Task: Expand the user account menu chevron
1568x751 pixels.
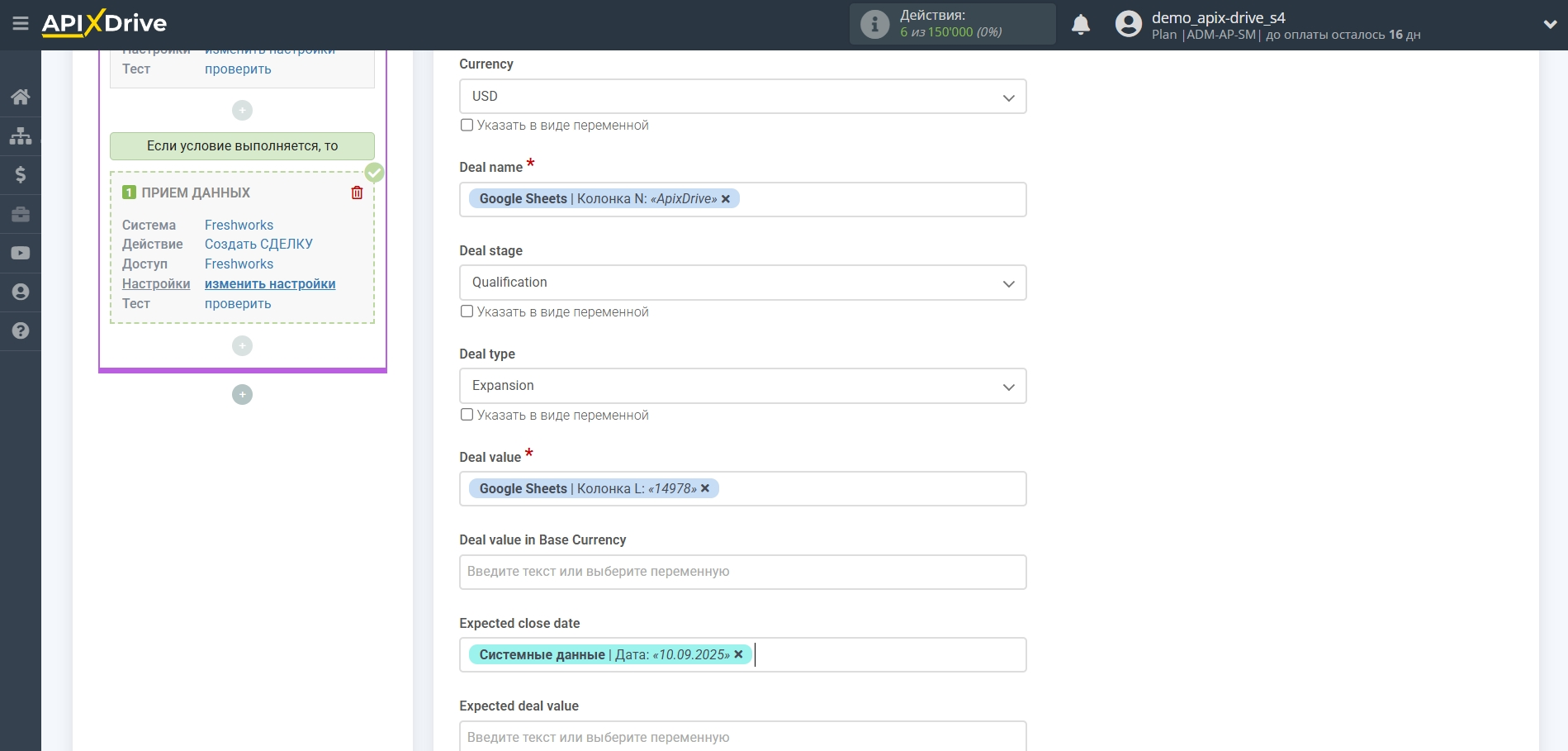Action: [x=1550, y=25]
